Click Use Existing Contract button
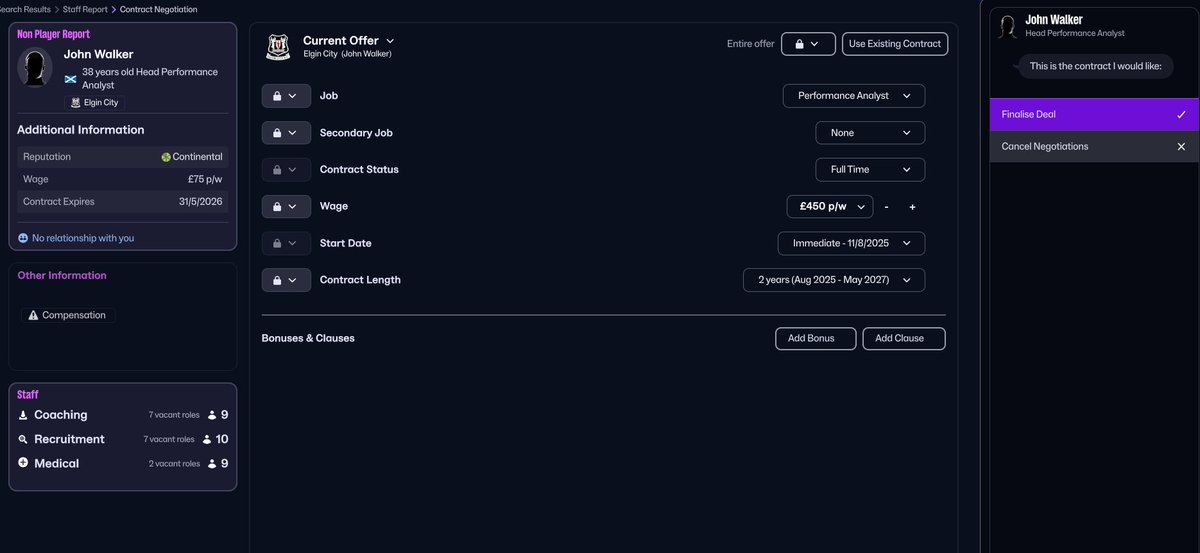Viewport: 1200px width, 553px height. 895,44
